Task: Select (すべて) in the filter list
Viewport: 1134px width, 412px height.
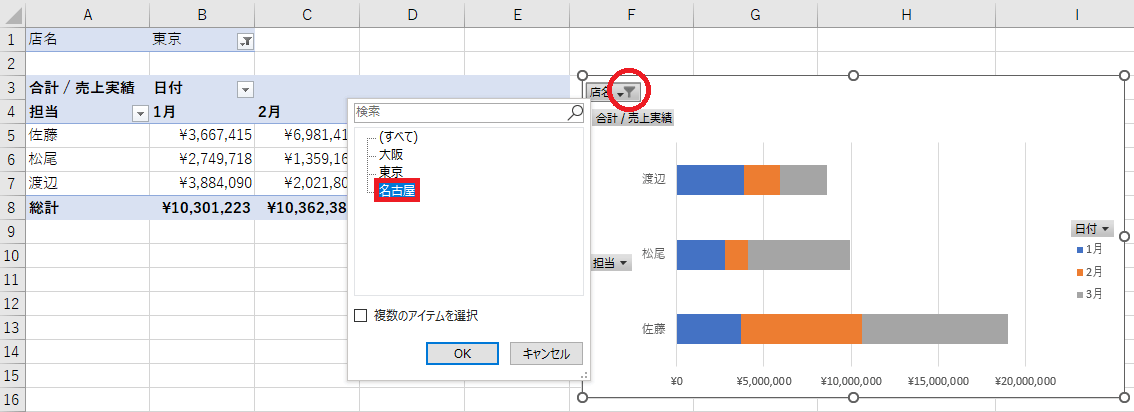Action: tap(397, 137)
